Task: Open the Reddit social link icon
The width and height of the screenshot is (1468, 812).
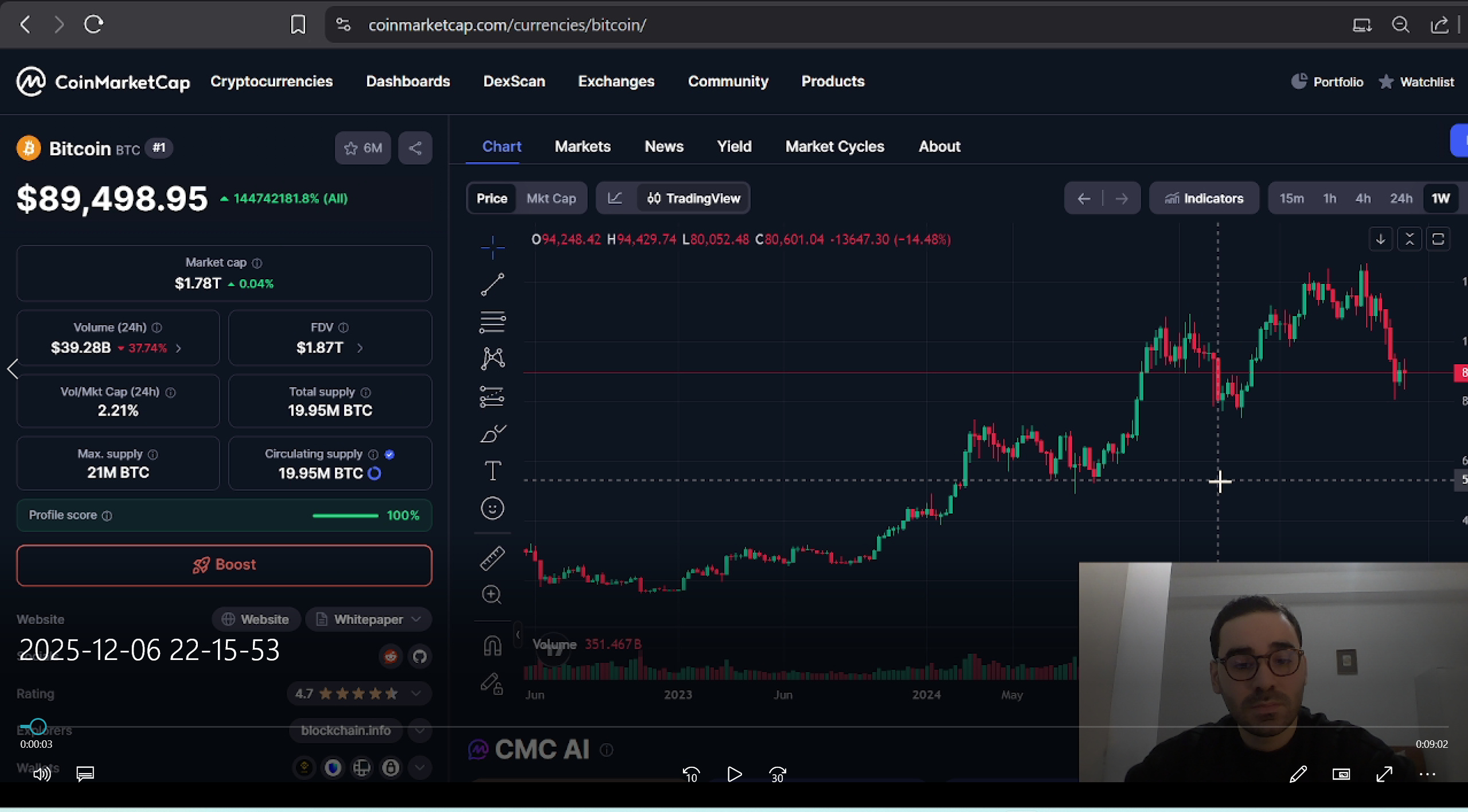Action: pyautogui.click(x=391, y=656)
